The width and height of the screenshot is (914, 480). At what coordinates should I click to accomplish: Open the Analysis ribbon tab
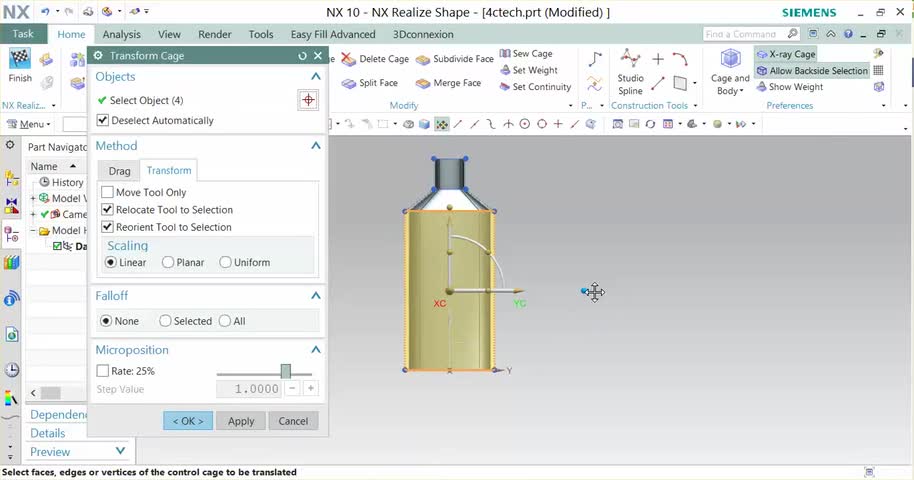(x=121, y=34)
